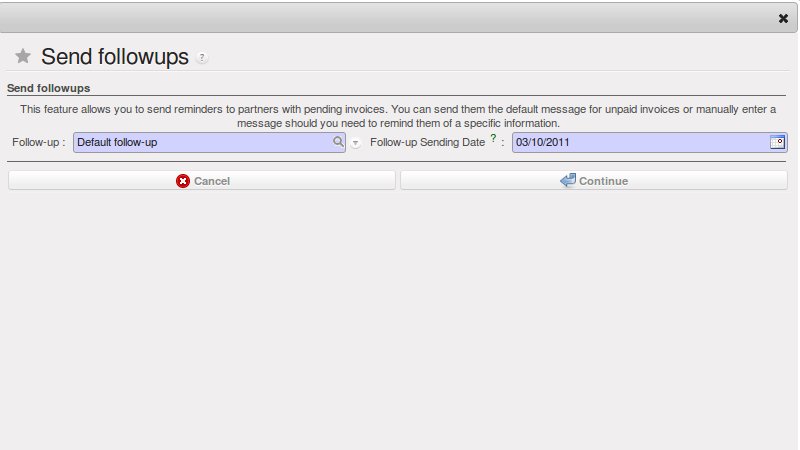Click the green help mark by Sending Date
800x450 pixels.
[493, 139]
